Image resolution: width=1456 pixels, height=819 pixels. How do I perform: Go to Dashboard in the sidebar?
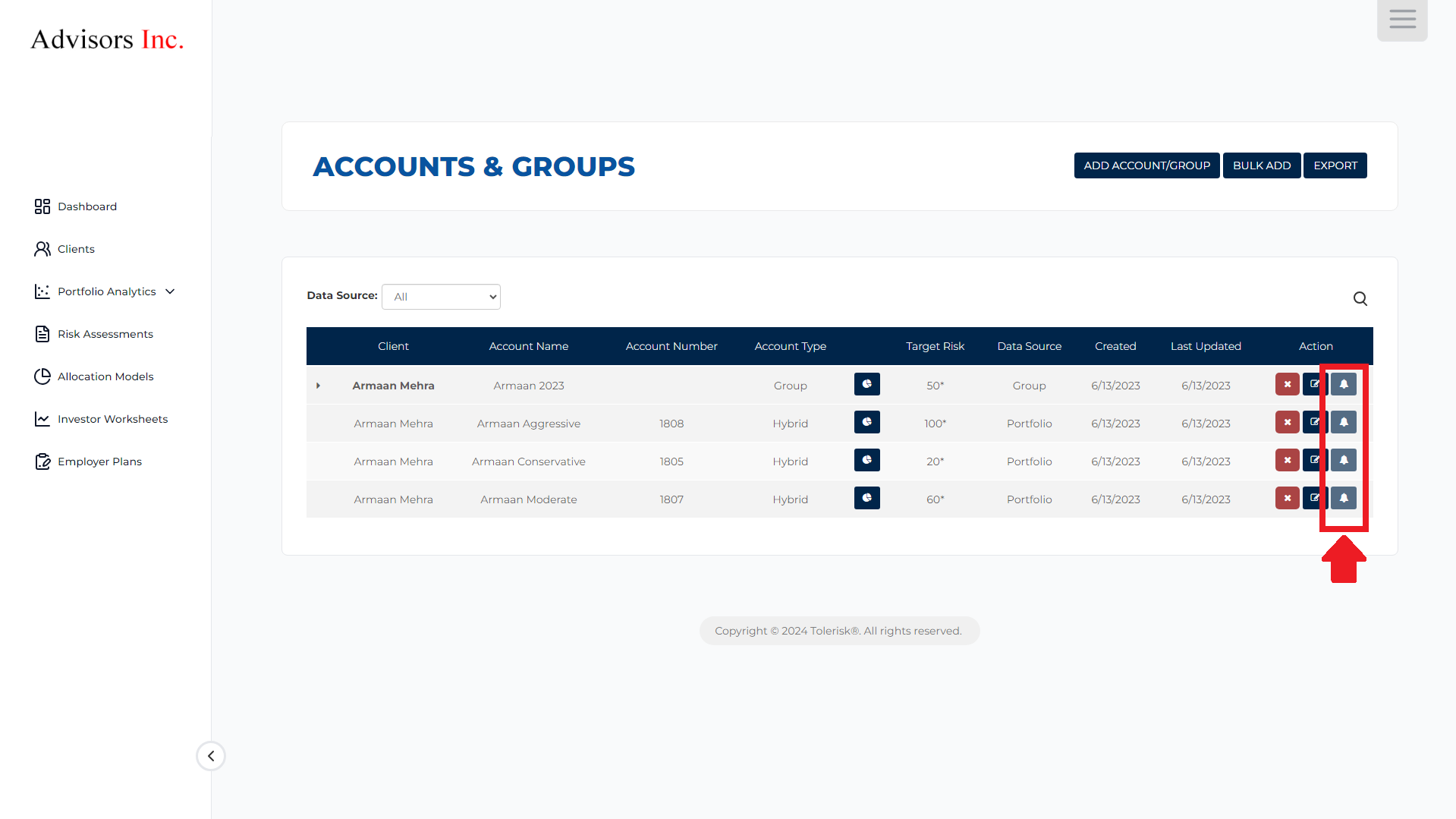pos(86,206)
